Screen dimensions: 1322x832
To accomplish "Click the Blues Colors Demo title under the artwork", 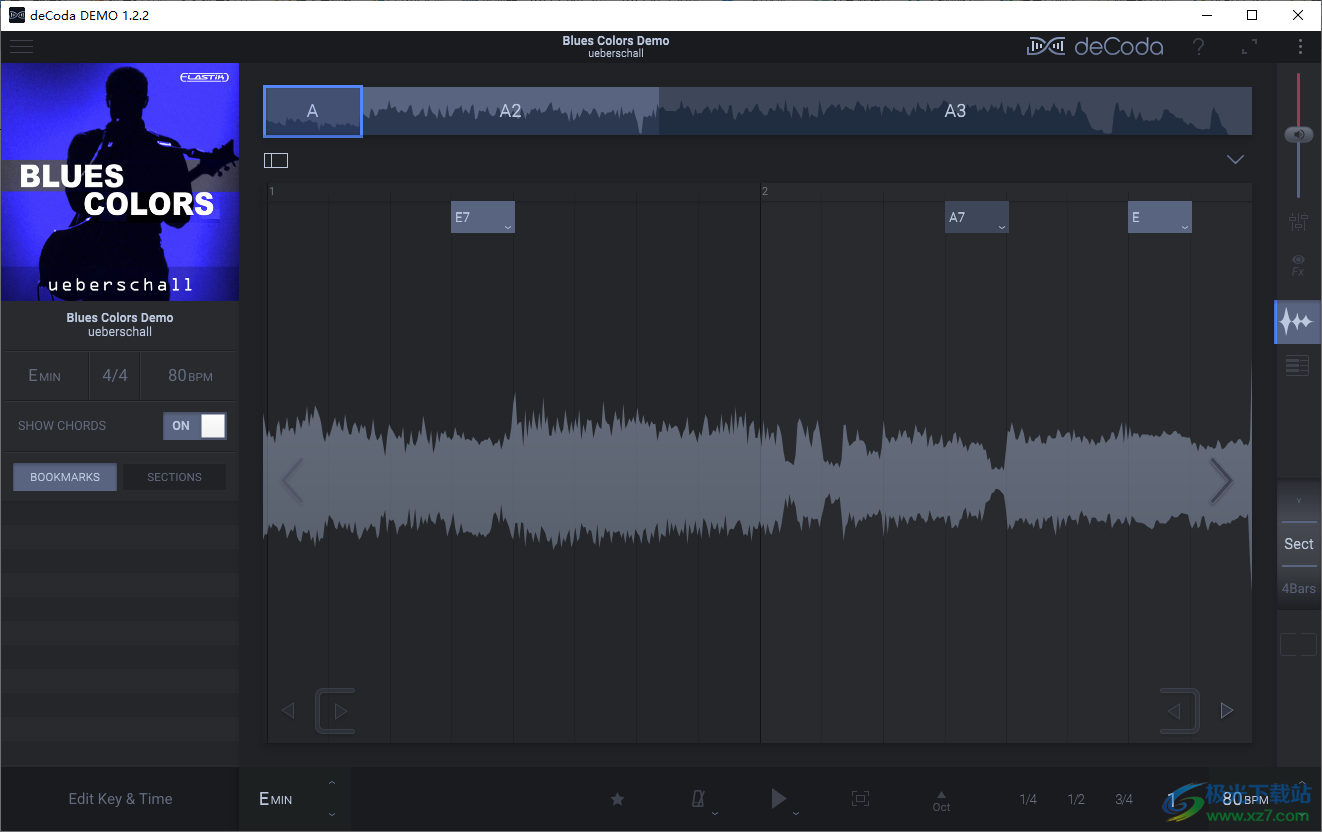I will coord(120,318).
